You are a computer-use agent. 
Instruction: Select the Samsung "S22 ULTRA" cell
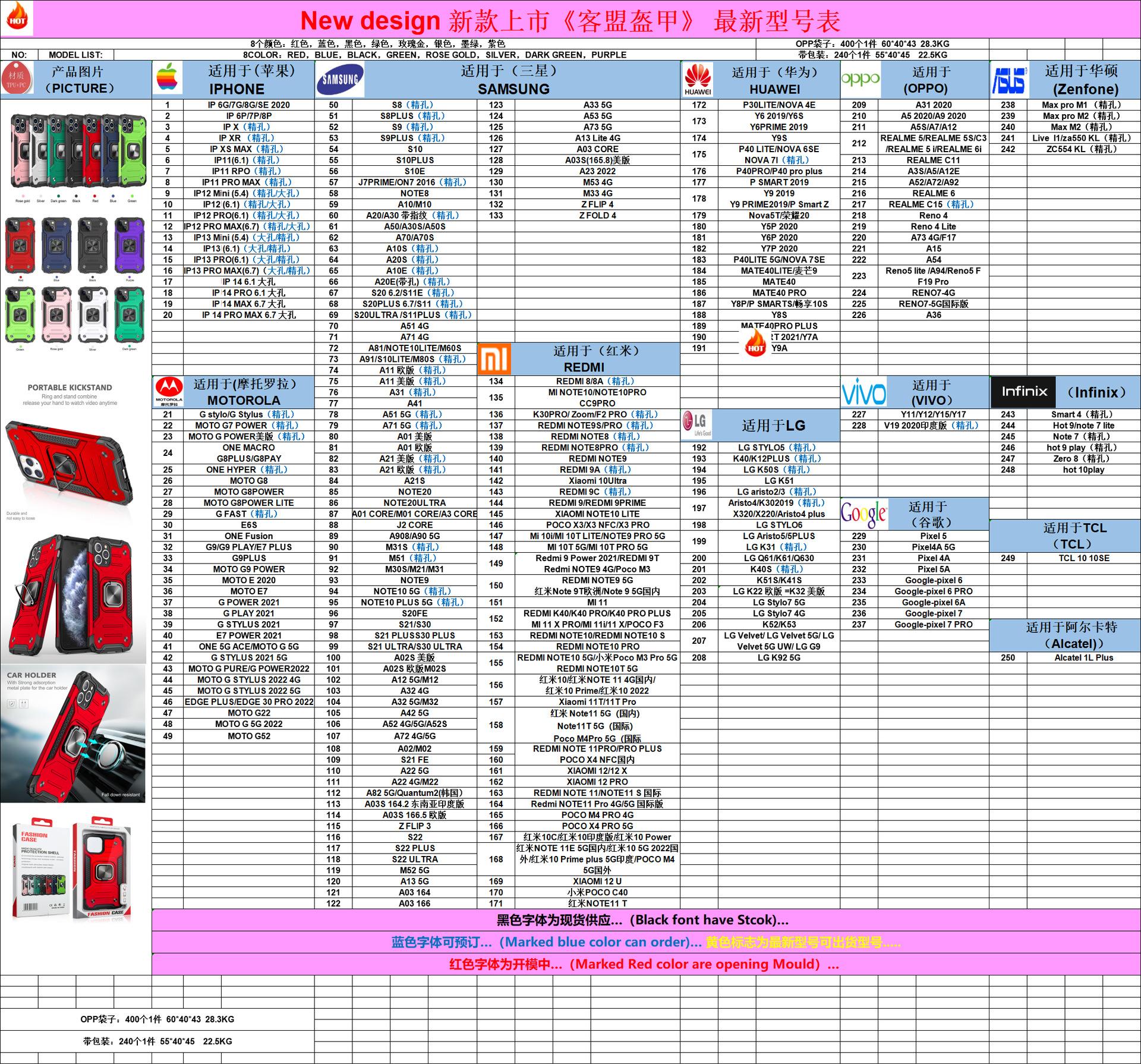pos(415,860)
